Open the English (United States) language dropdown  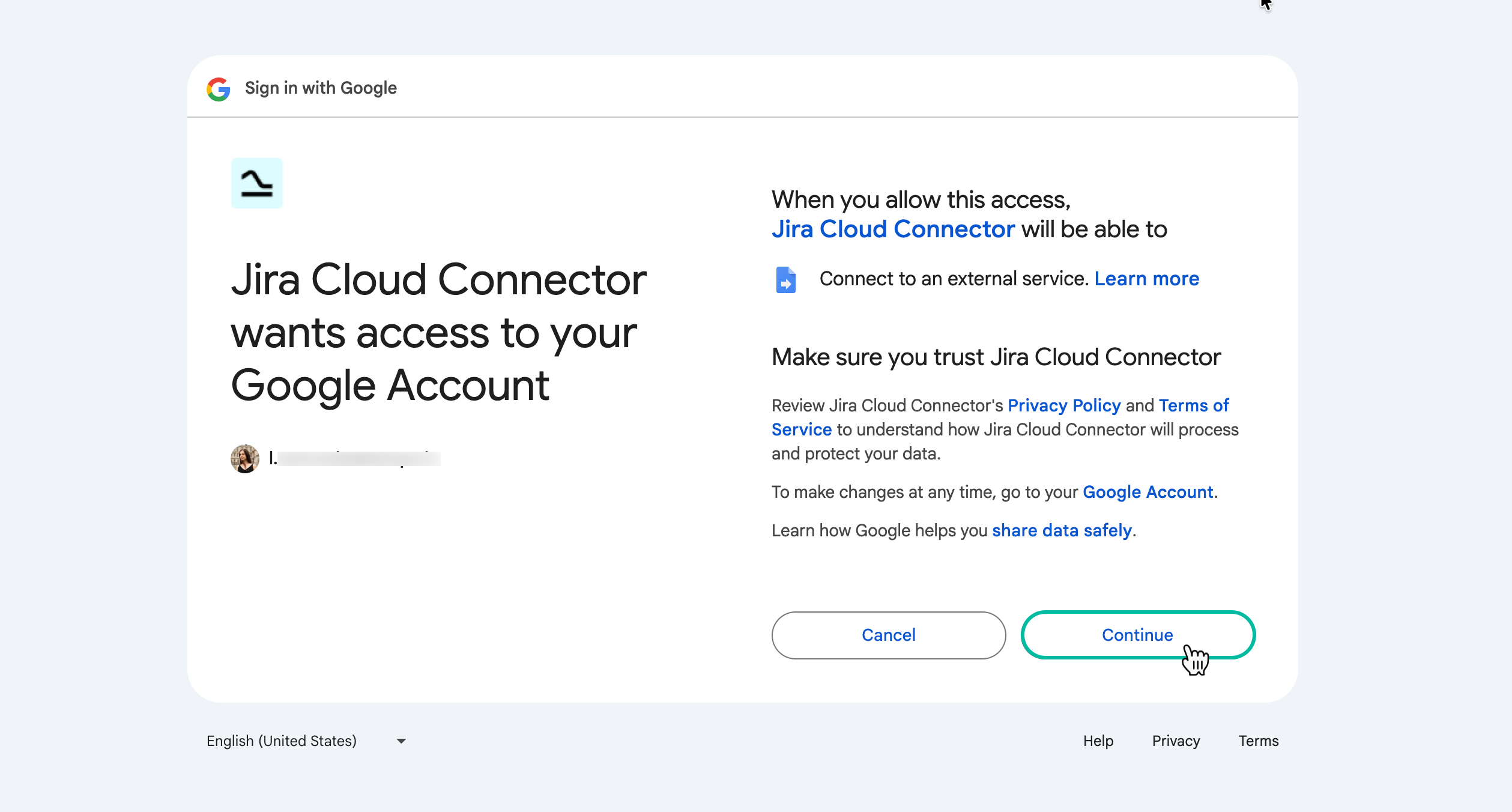point(306,741)
